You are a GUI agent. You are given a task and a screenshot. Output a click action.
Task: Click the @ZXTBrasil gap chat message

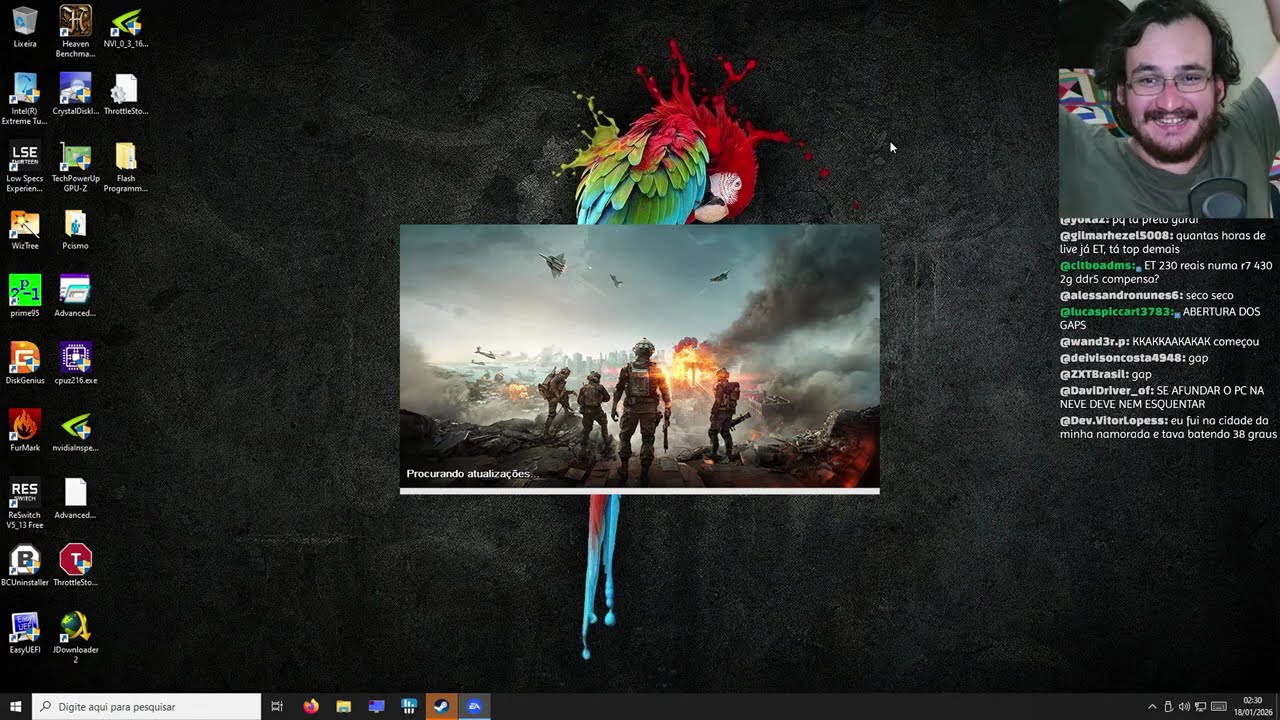pyautogui.click(x=1106, y=374)
